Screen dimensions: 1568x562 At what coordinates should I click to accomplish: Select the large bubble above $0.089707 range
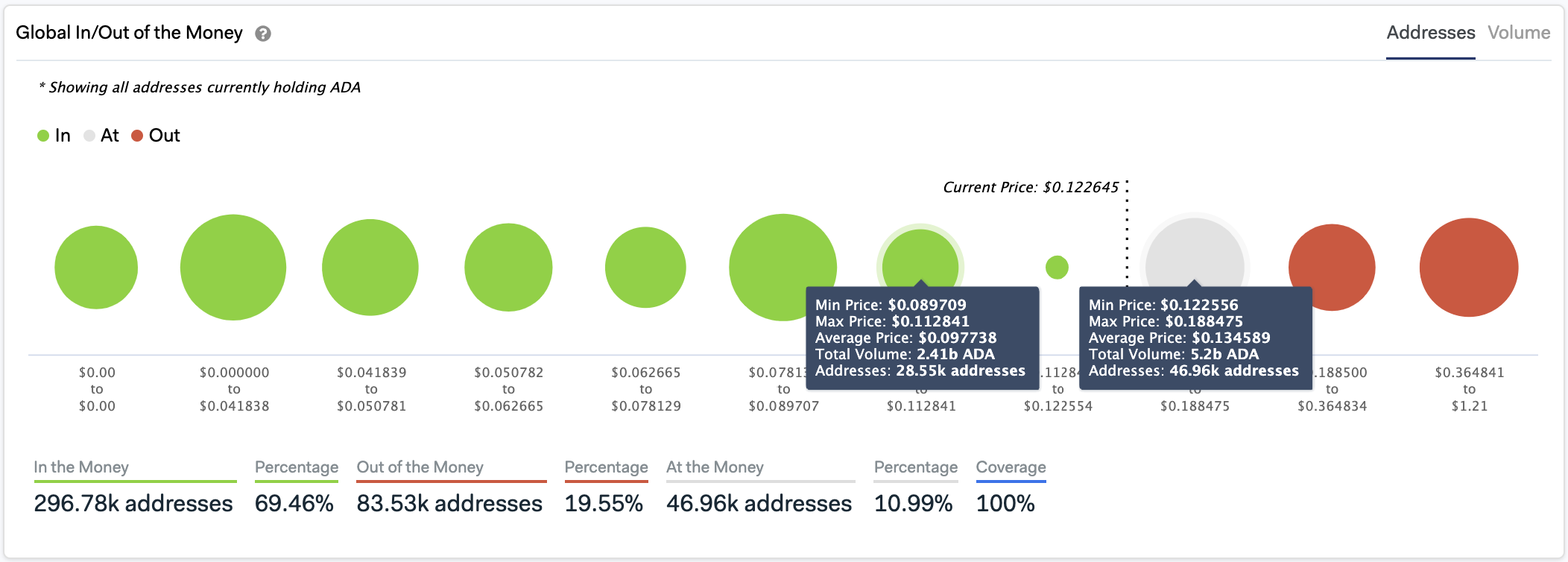[x=783, y=268]
